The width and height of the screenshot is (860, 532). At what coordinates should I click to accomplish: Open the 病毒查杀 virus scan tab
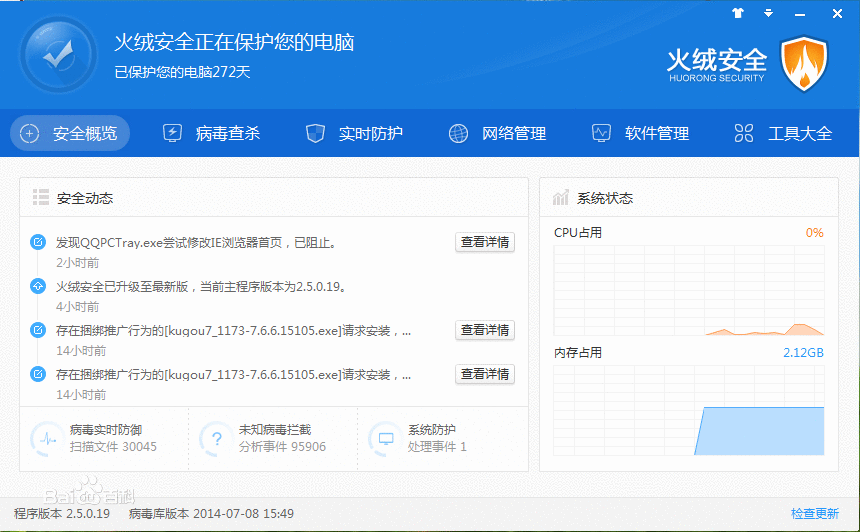click(212, 133)
